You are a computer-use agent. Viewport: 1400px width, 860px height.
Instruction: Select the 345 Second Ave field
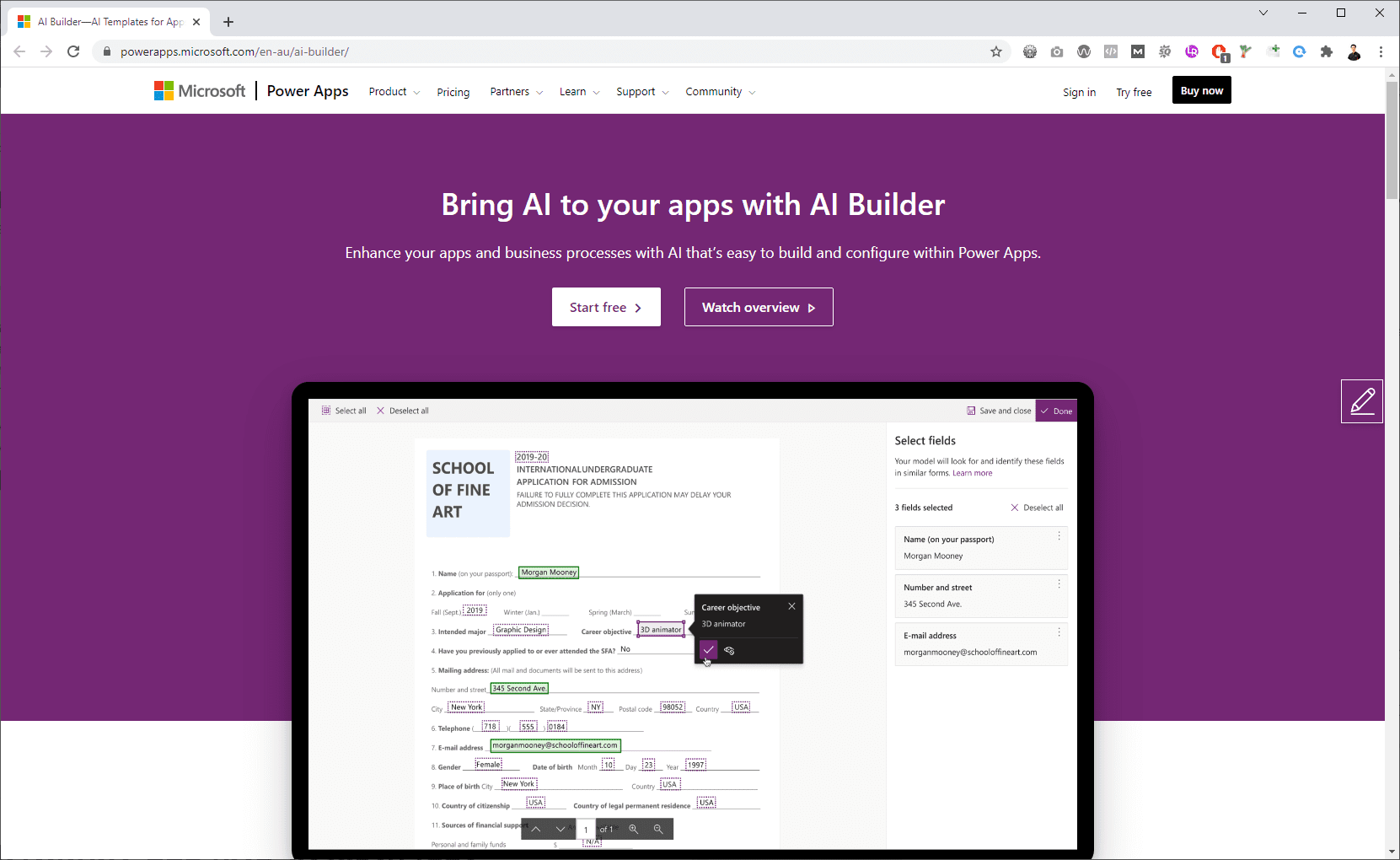click(519, 688)
